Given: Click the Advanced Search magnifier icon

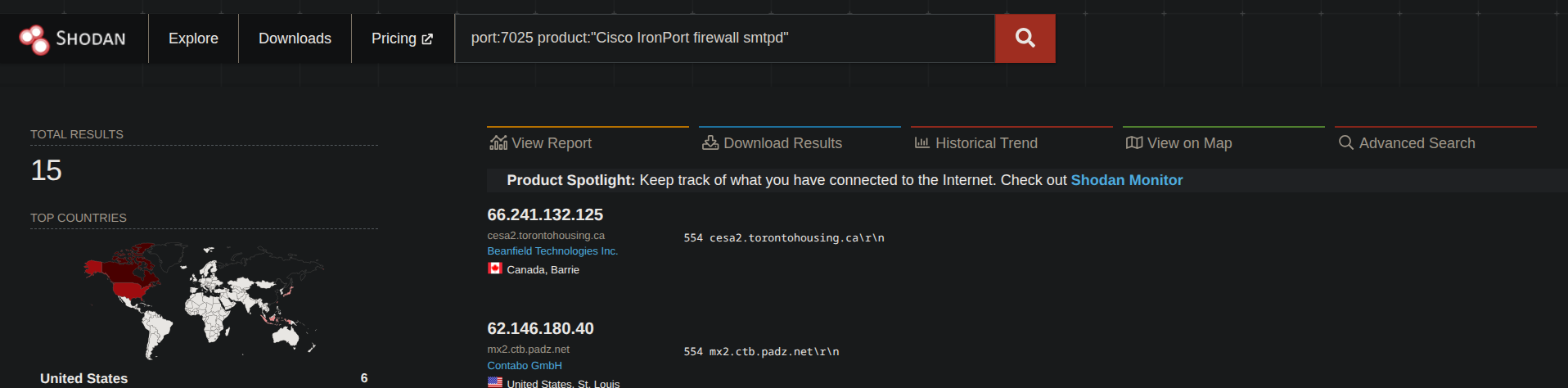Looking at the screenshot, I should click(x=1345, y=143).
